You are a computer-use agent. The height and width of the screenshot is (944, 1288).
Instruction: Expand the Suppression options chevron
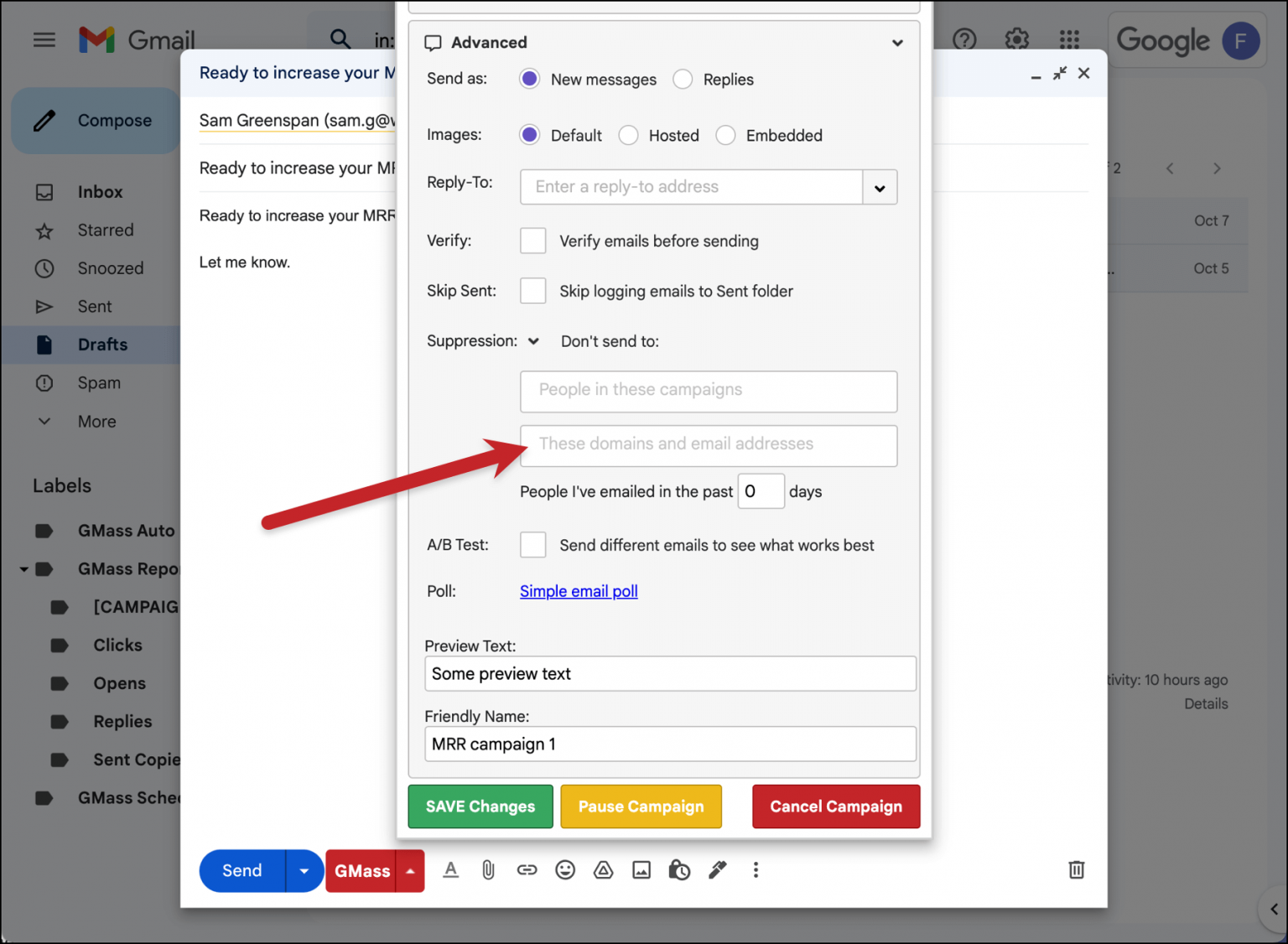point(533,341)
